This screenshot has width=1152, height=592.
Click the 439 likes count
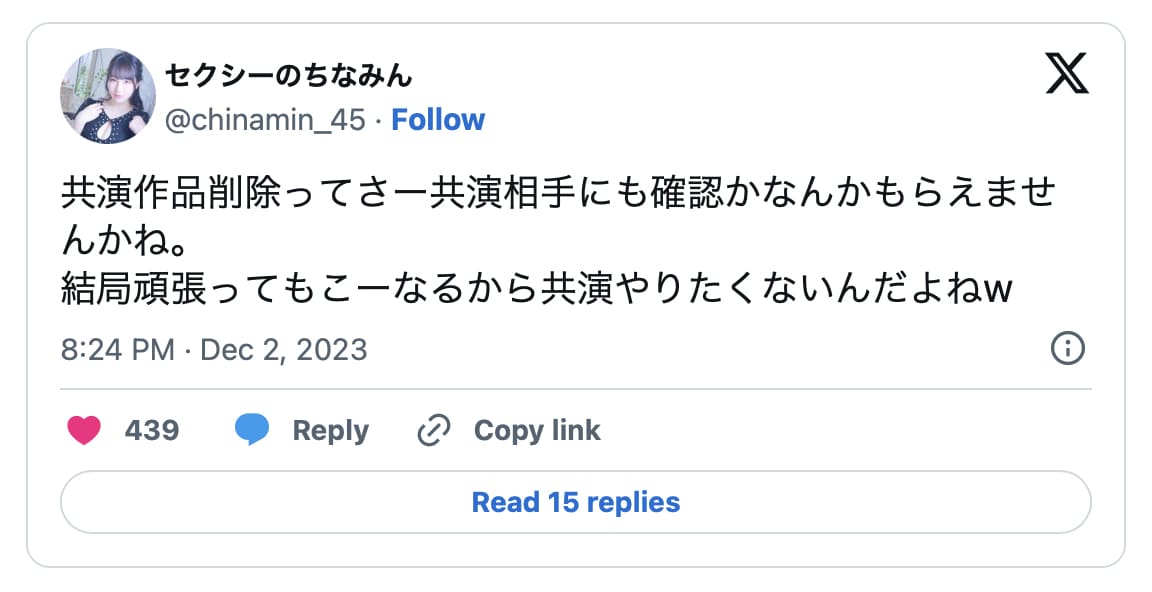[x=152, y=431]
